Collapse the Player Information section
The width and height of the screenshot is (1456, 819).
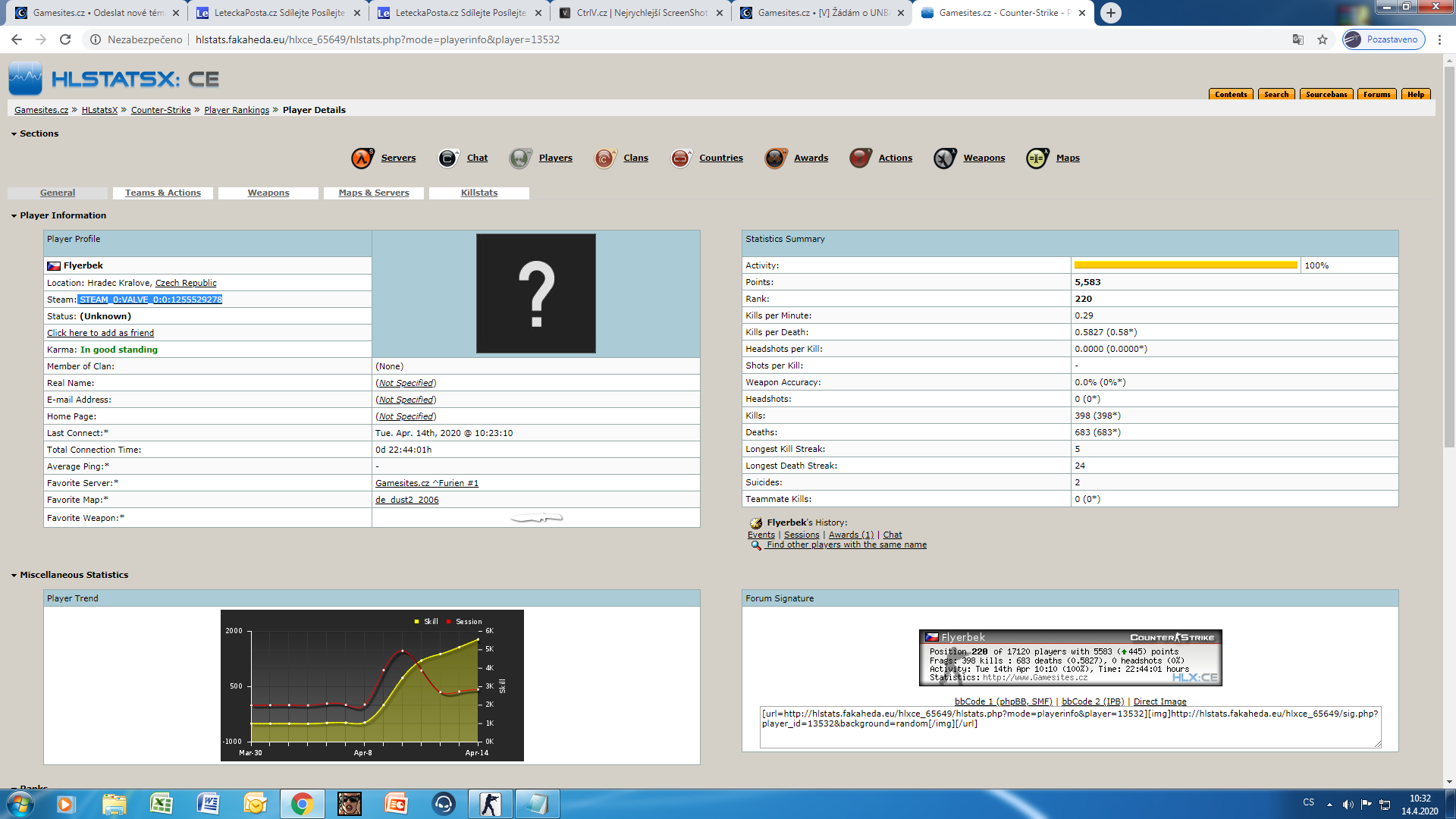coord(14,216)
